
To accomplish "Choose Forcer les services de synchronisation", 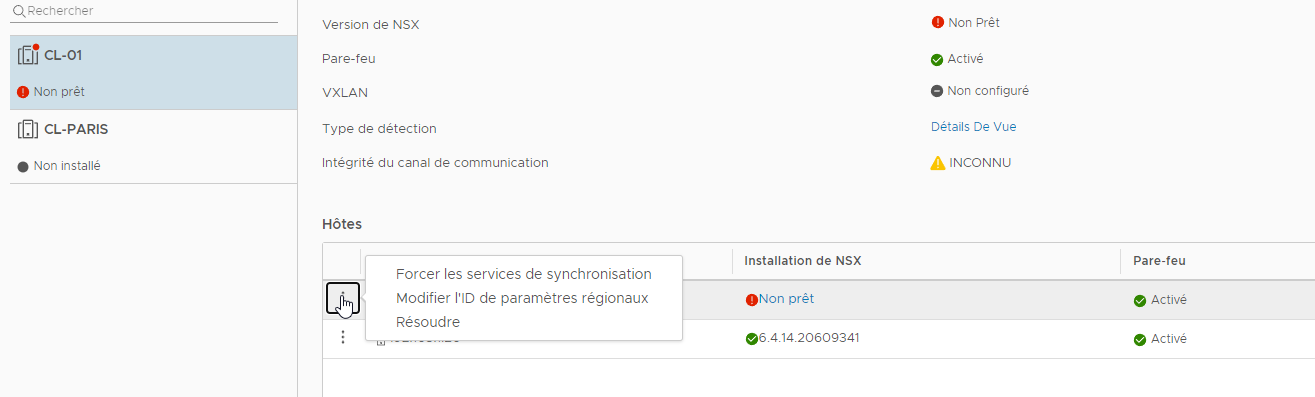I will pos(524,274).
